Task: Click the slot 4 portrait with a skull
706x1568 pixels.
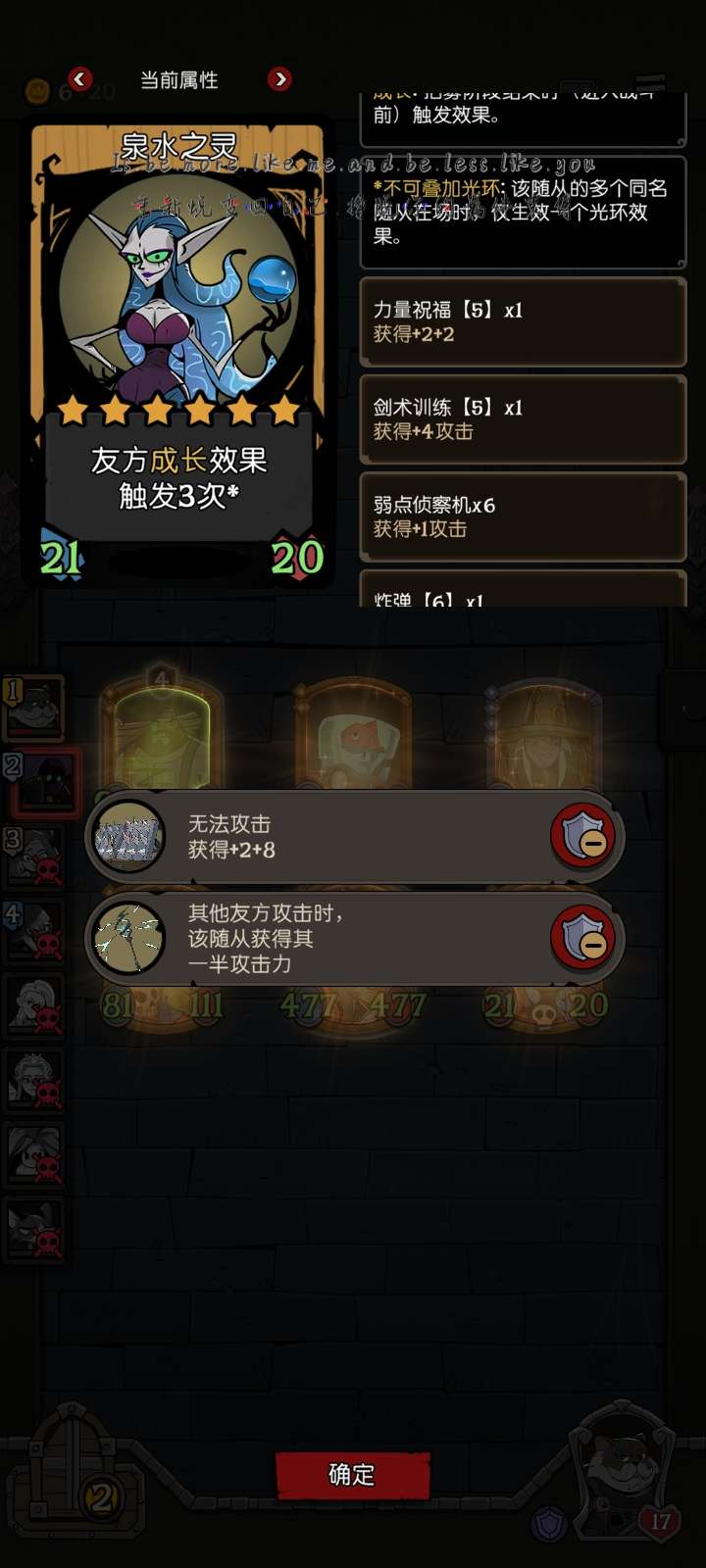Action: coord(33,930)
